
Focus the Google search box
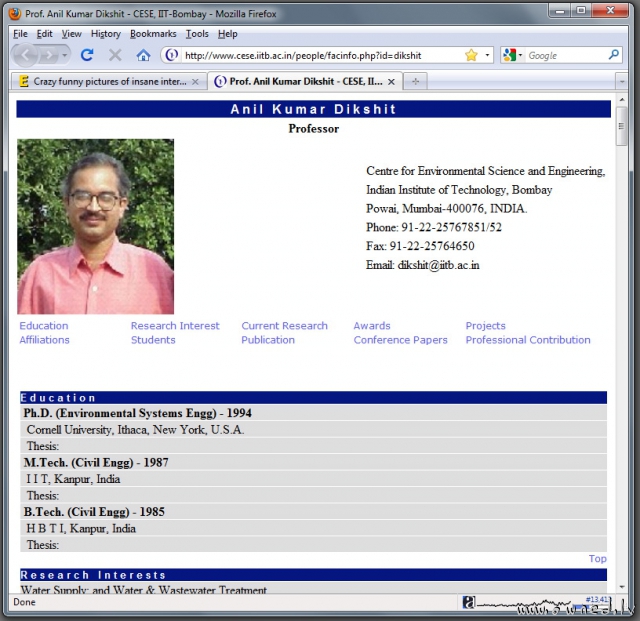[566, 55]
